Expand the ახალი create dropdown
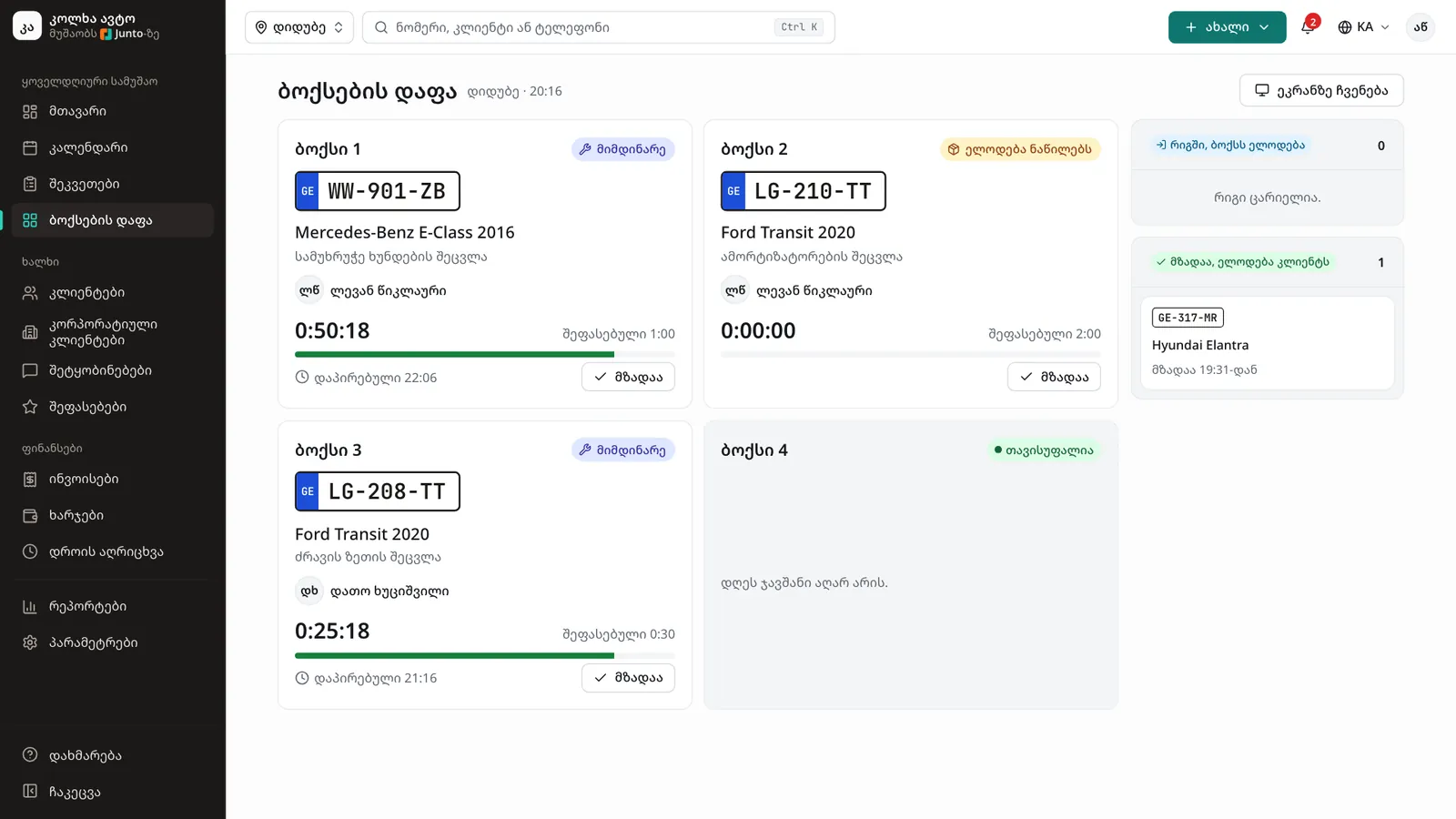 (1227, 27)
